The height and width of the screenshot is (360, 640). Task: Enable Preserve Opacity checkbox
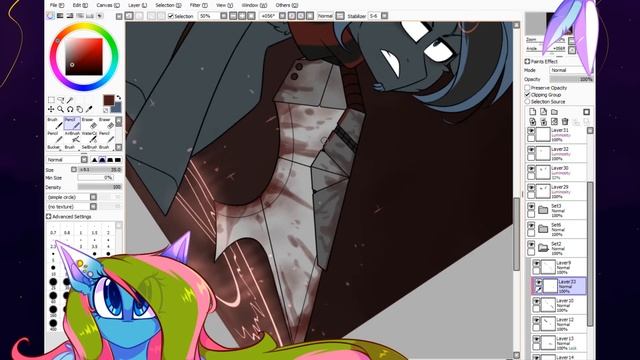click(x=527, y=88)
